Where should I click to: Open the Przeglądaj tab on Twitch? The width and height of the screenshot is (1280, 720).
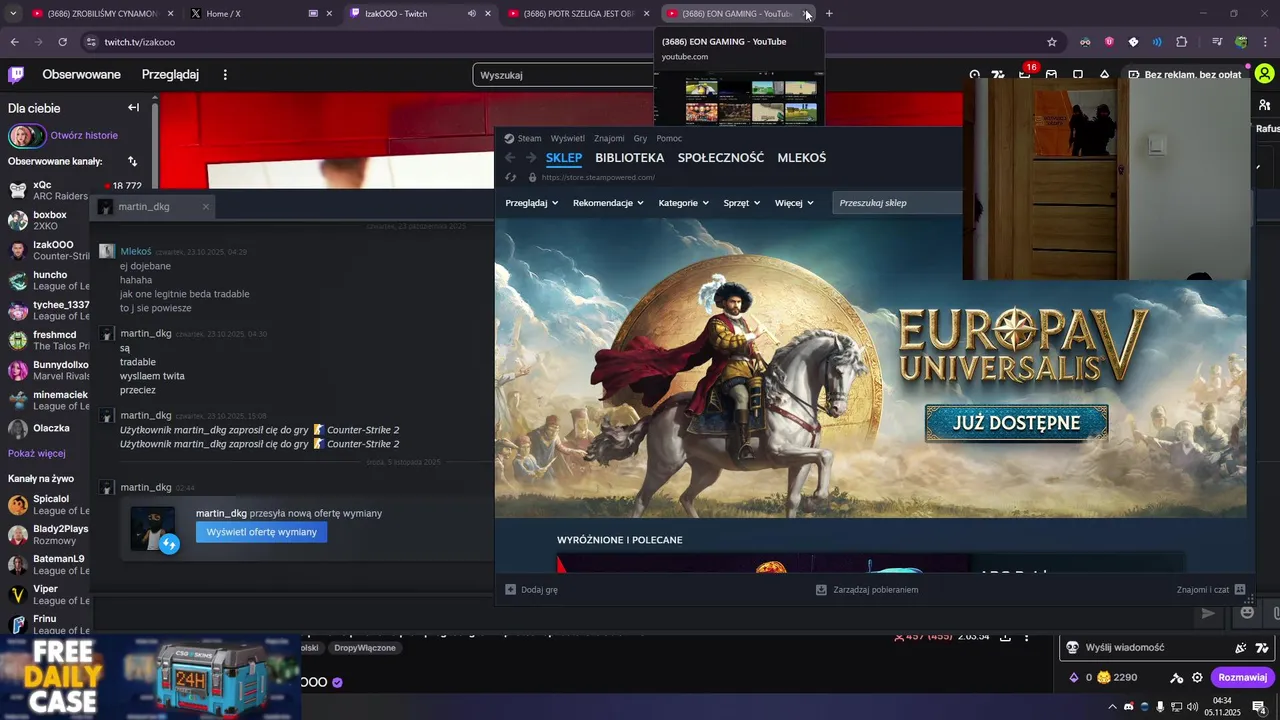click(x=170, y=75)
